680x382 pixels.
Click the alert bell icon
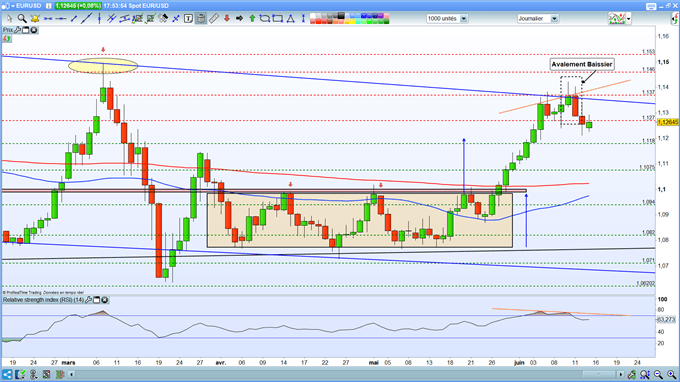click(35, 19)
